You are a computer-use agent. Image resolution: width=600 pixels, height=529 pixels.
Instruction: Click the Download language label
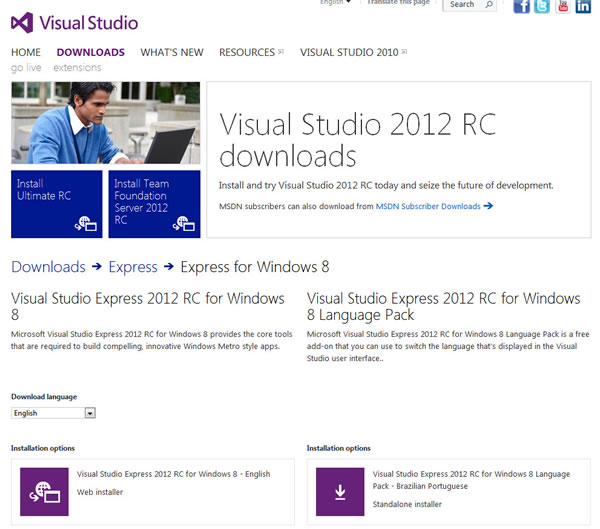[44, 397]
